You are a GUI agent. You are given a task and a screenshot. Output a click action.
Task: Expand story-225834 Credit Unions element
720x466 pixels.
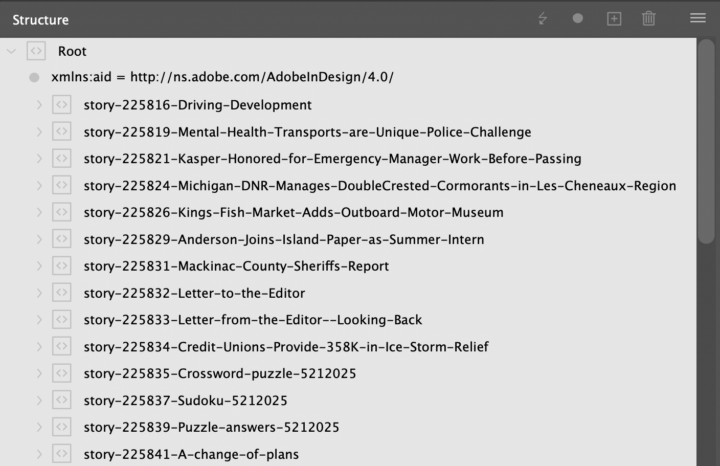pos(39,347)
